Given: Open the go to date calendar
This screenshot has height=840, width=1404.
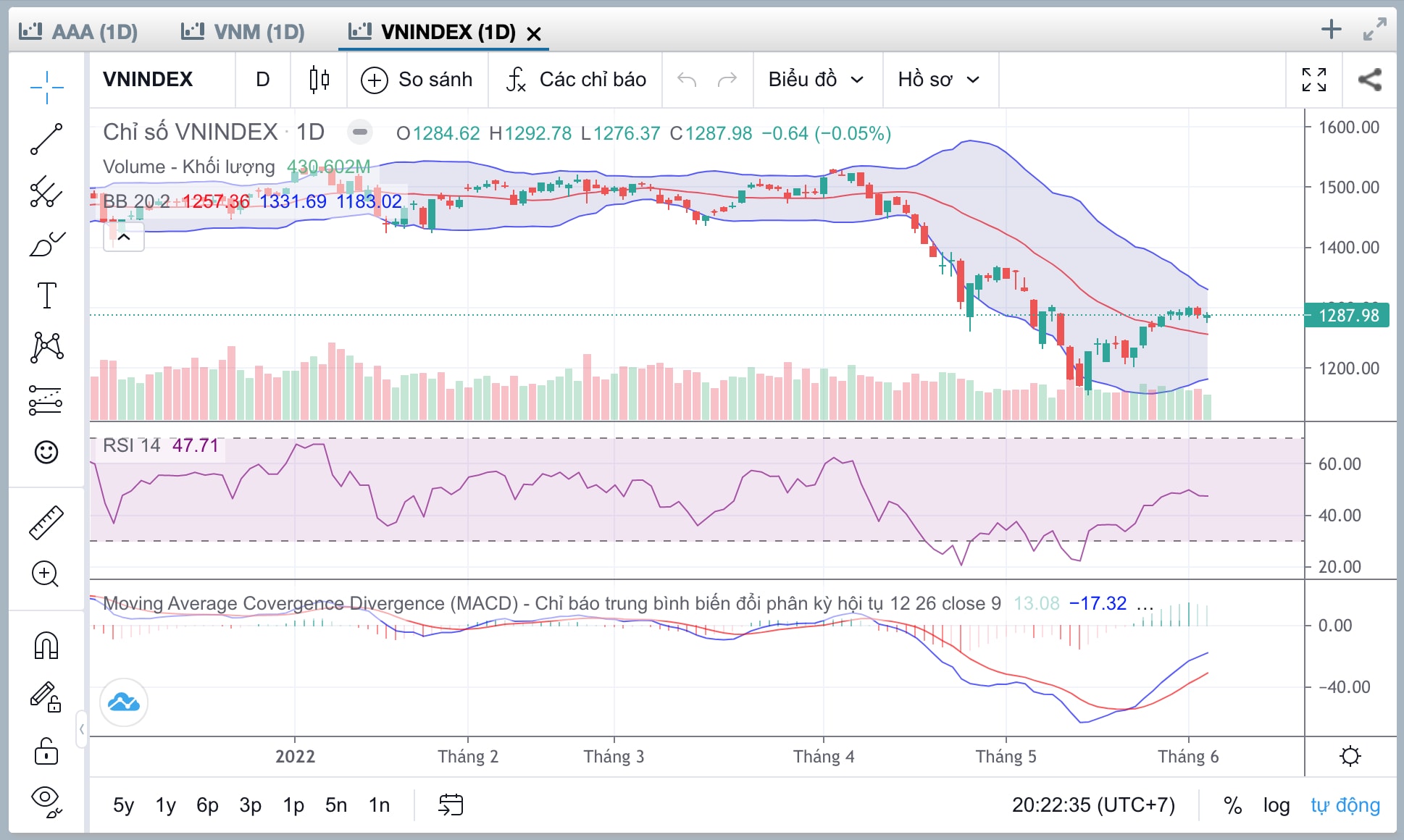Looking at the screenshot, I should point(451,805).
